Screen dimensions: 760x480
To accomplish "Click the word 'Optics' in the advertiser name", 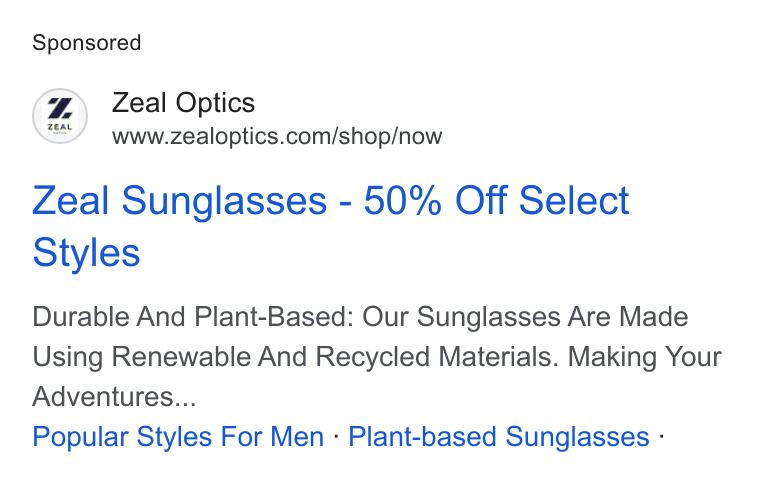I will coord(215,103).
